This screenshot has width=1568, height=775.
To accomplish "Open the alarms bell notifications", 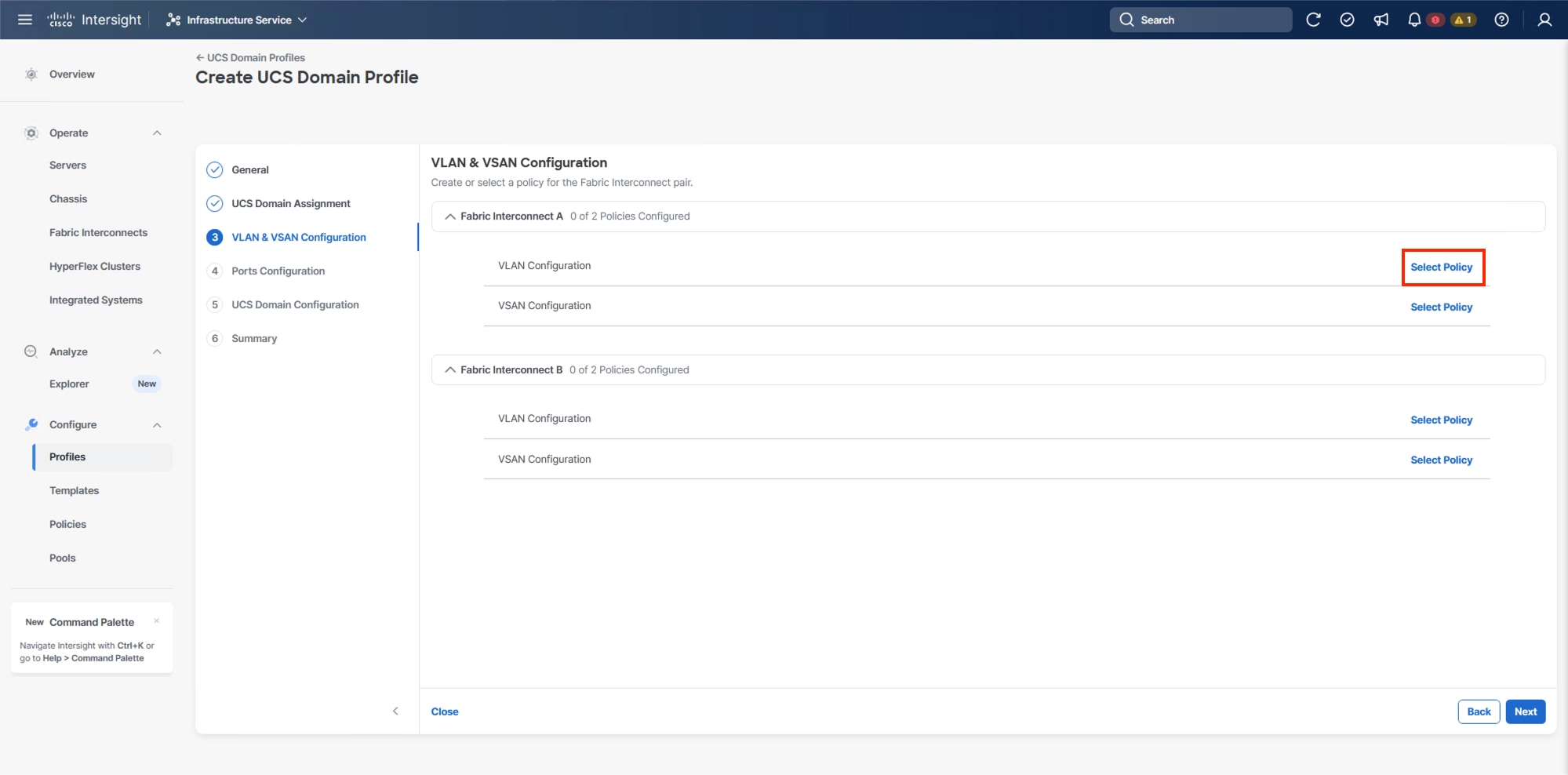I will [x=1414, y=20].
